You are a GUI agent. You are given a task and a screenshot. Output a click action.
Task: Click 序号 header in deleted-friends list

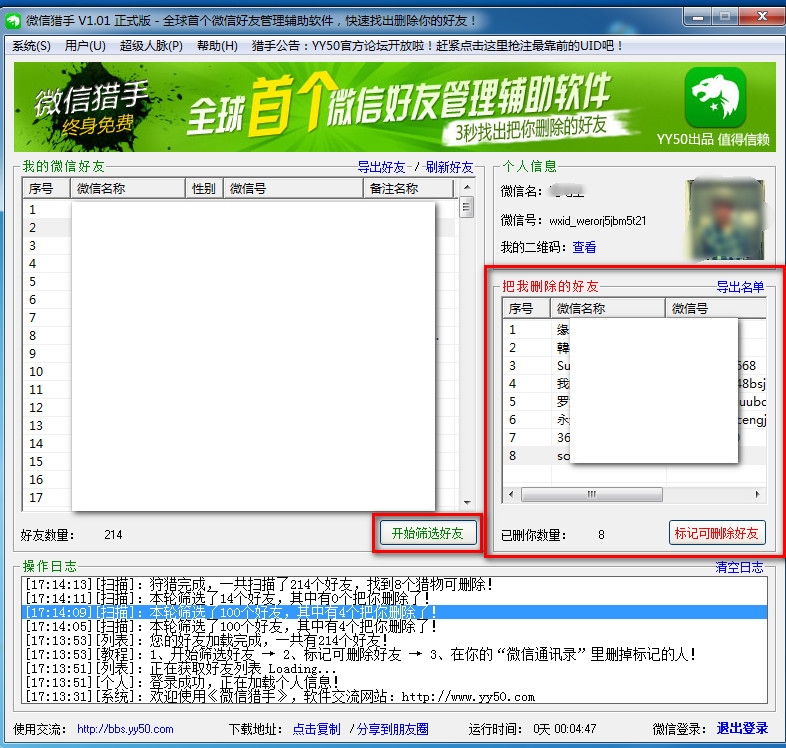pyautogui.click(x=526, y=308)
